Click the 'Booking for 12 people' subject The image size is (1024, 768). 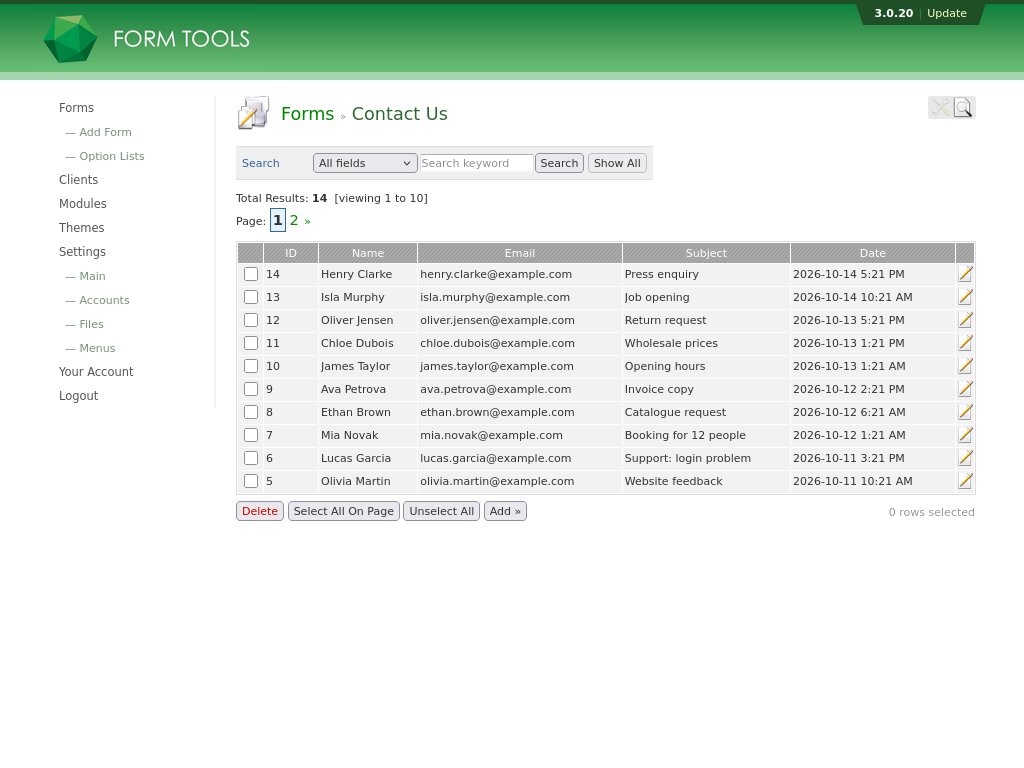(685, 435)
